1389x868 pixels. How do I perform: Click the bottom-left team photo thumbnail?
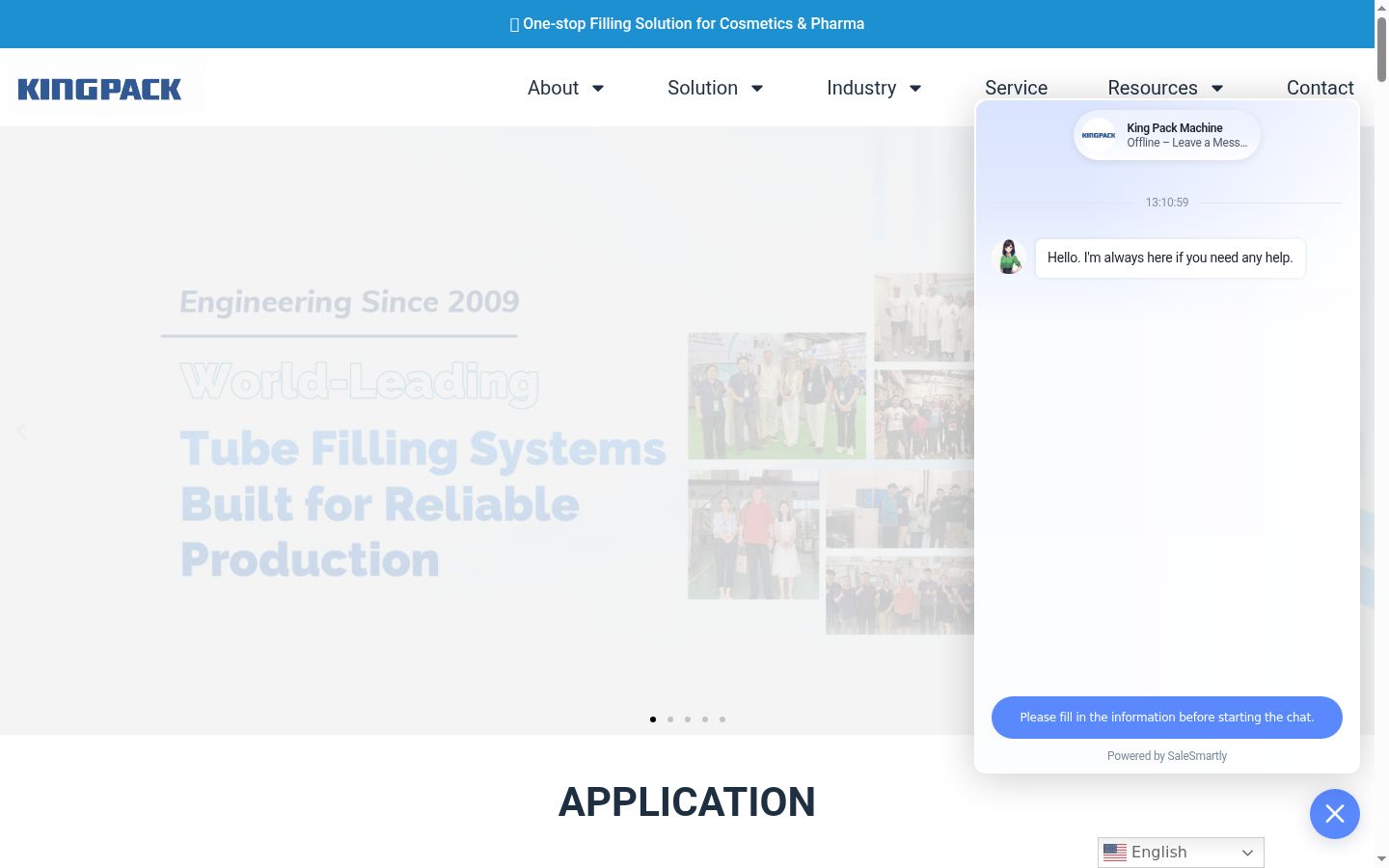[x=753, y=534]
